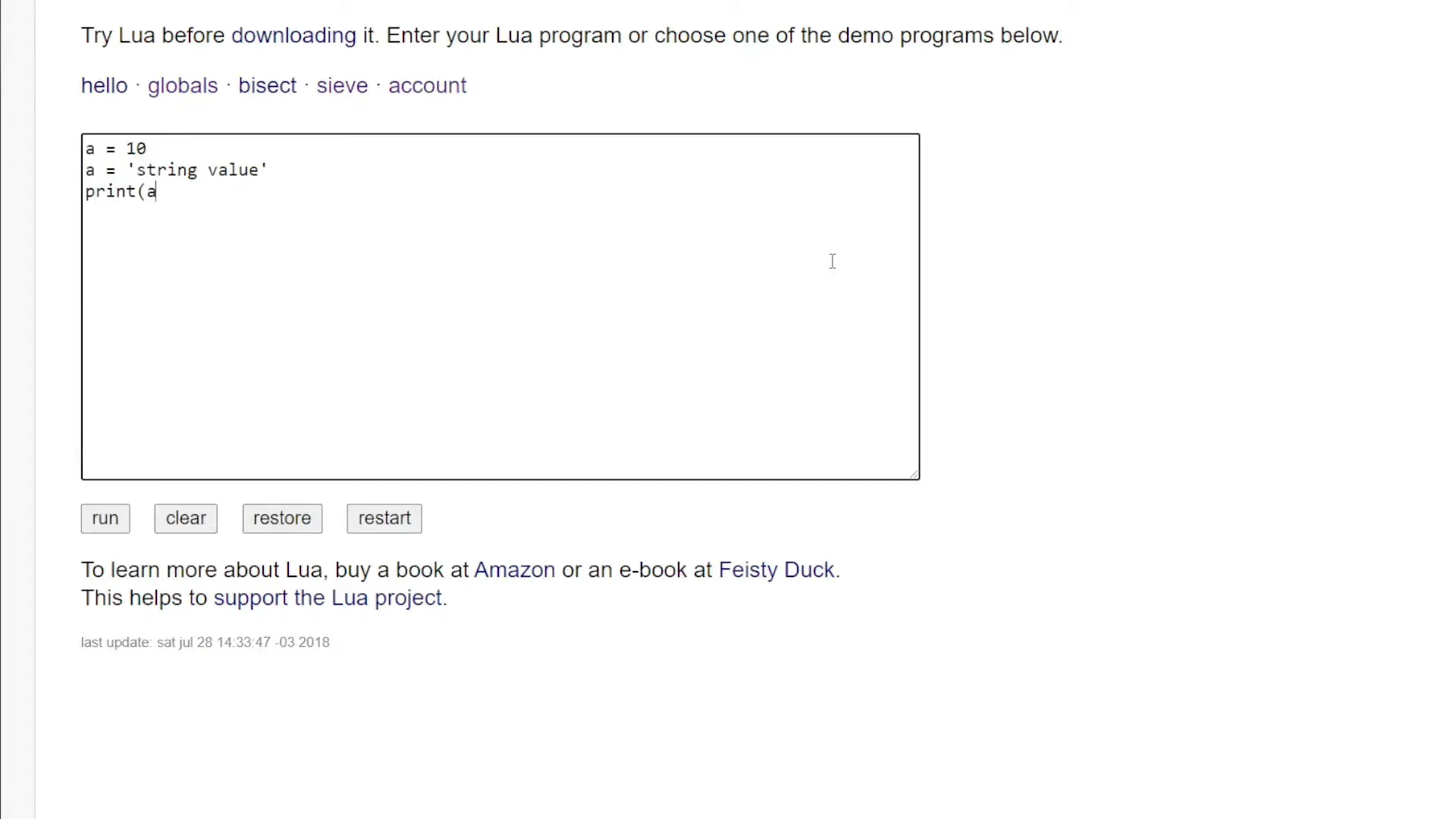Click the 'clear' button to erase code

coord(185,518)
